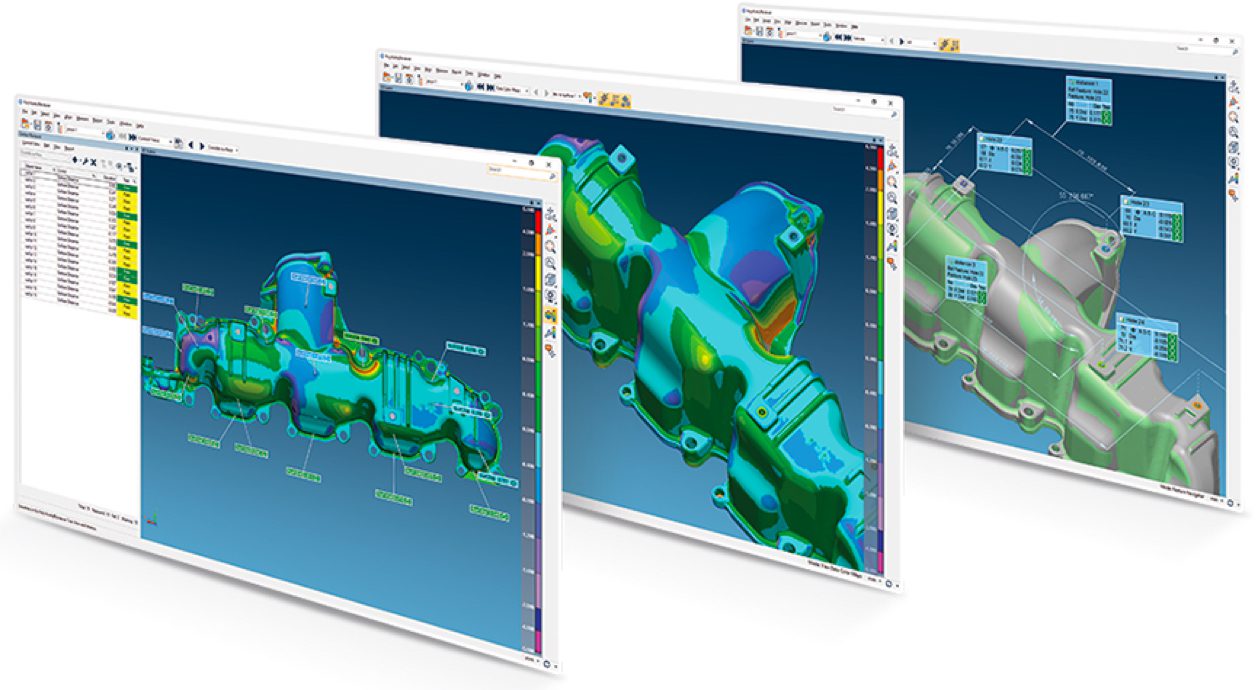Open the save icon on the main toolbar
1256x690 pixels.
37,123
